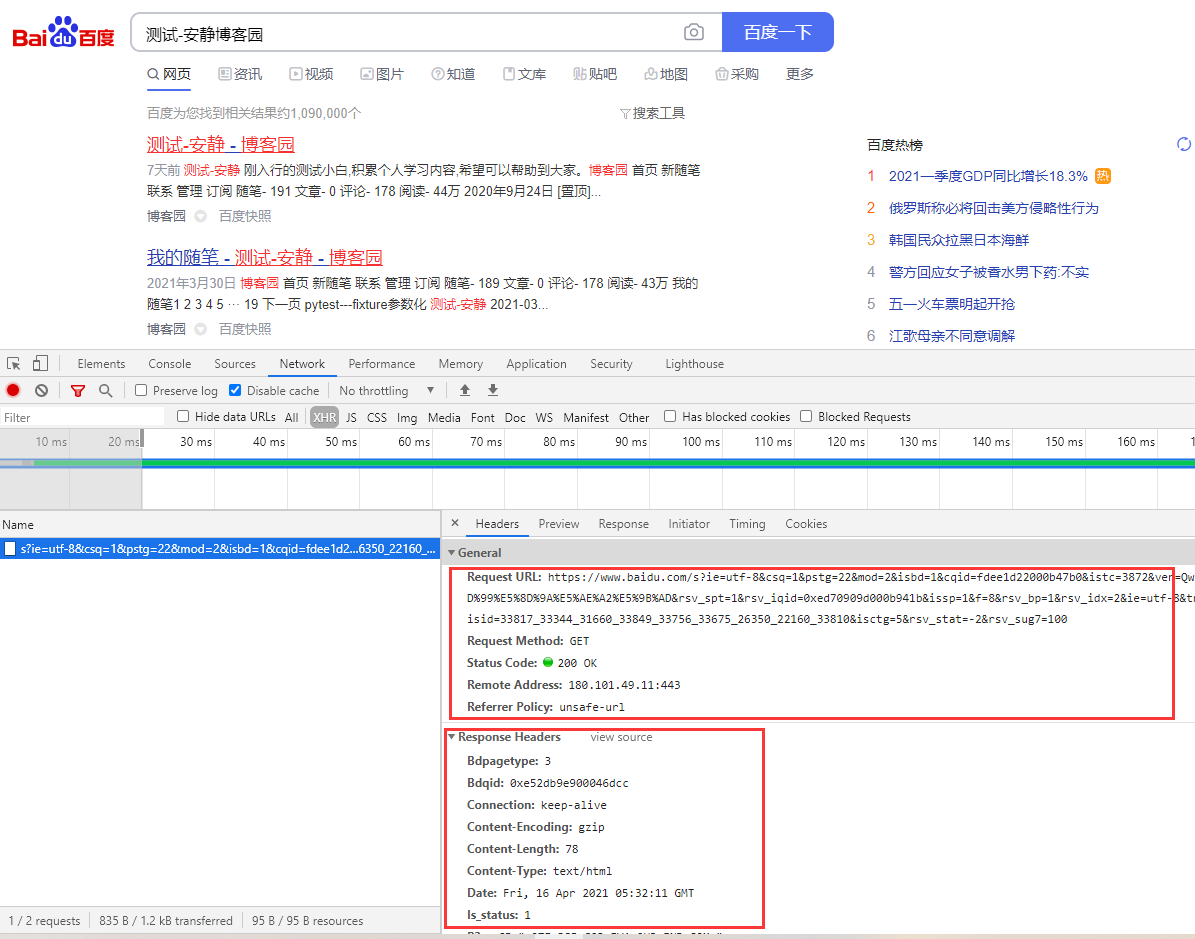1195x939 pixels.
Task: Export HAR file with download icon
Action: (x=493, y=390)
